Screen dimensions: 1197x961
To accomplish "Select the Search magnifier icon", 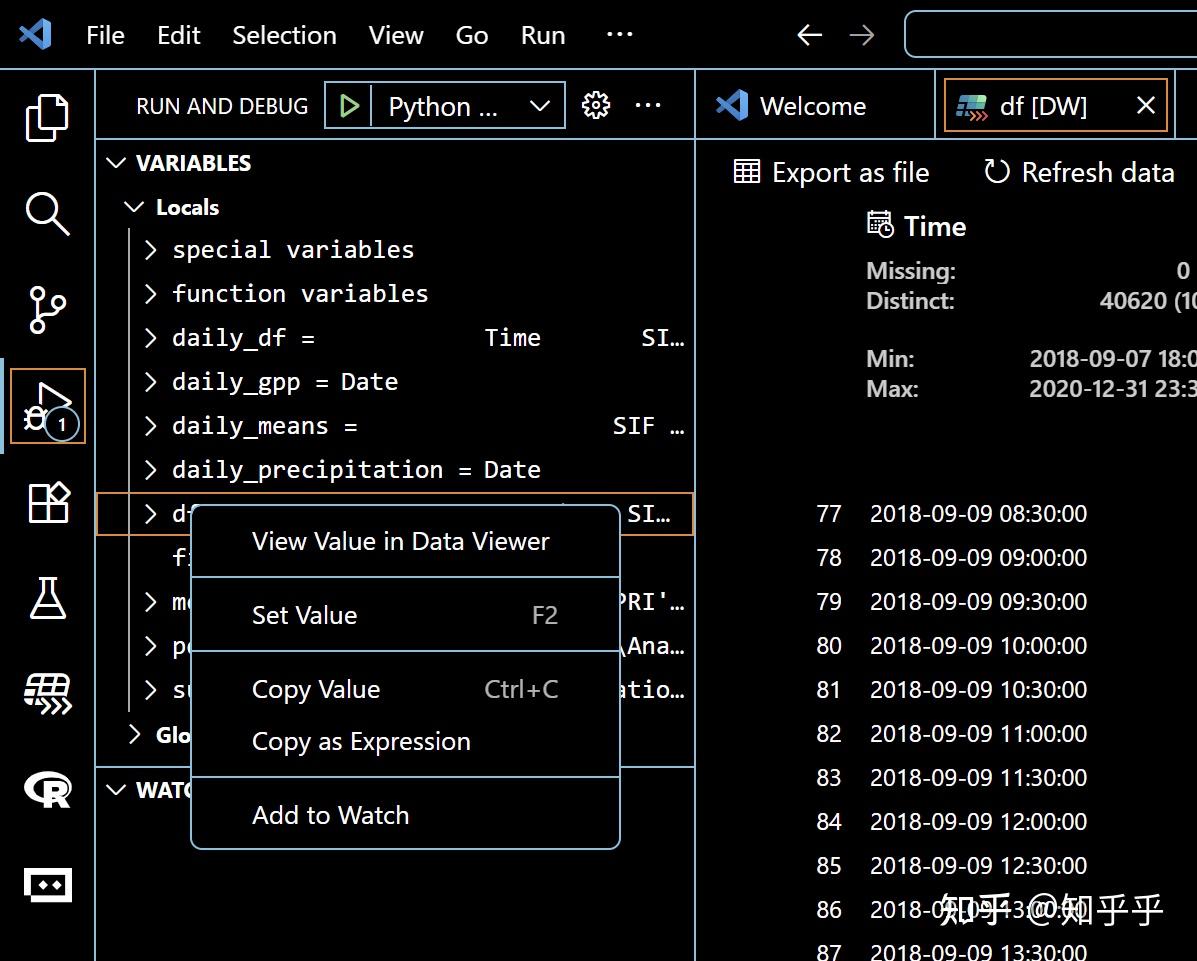I will [x=47, y=214].
